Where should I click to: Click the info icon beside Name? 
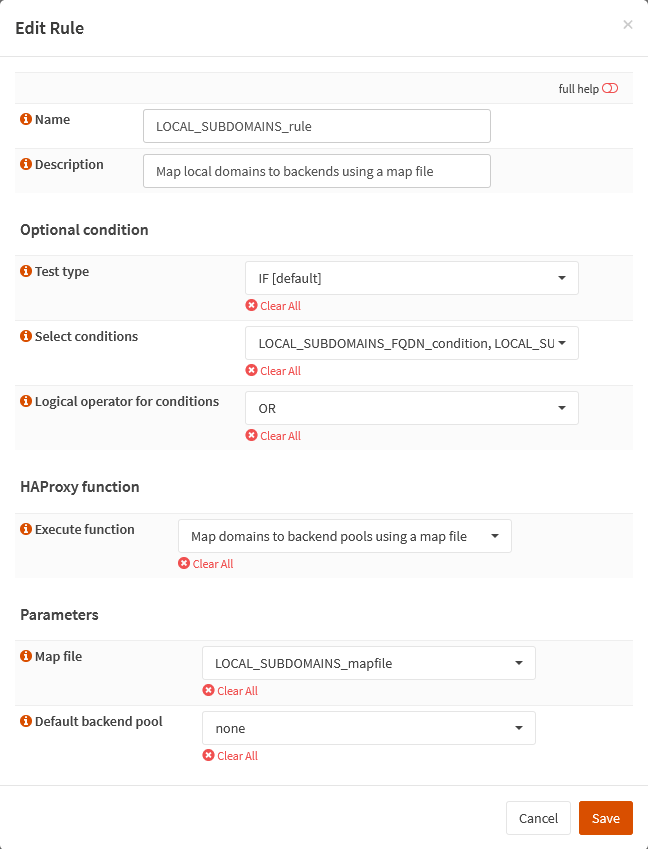(x=26, y=120)
